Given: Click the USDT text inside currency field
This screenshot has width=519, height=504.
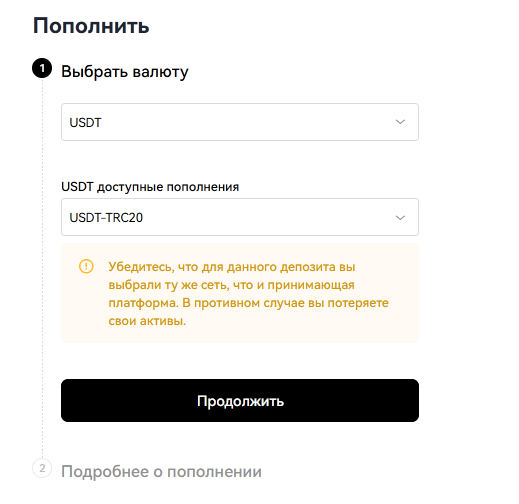Looking at the screenshot, I should tap(85, 123).
